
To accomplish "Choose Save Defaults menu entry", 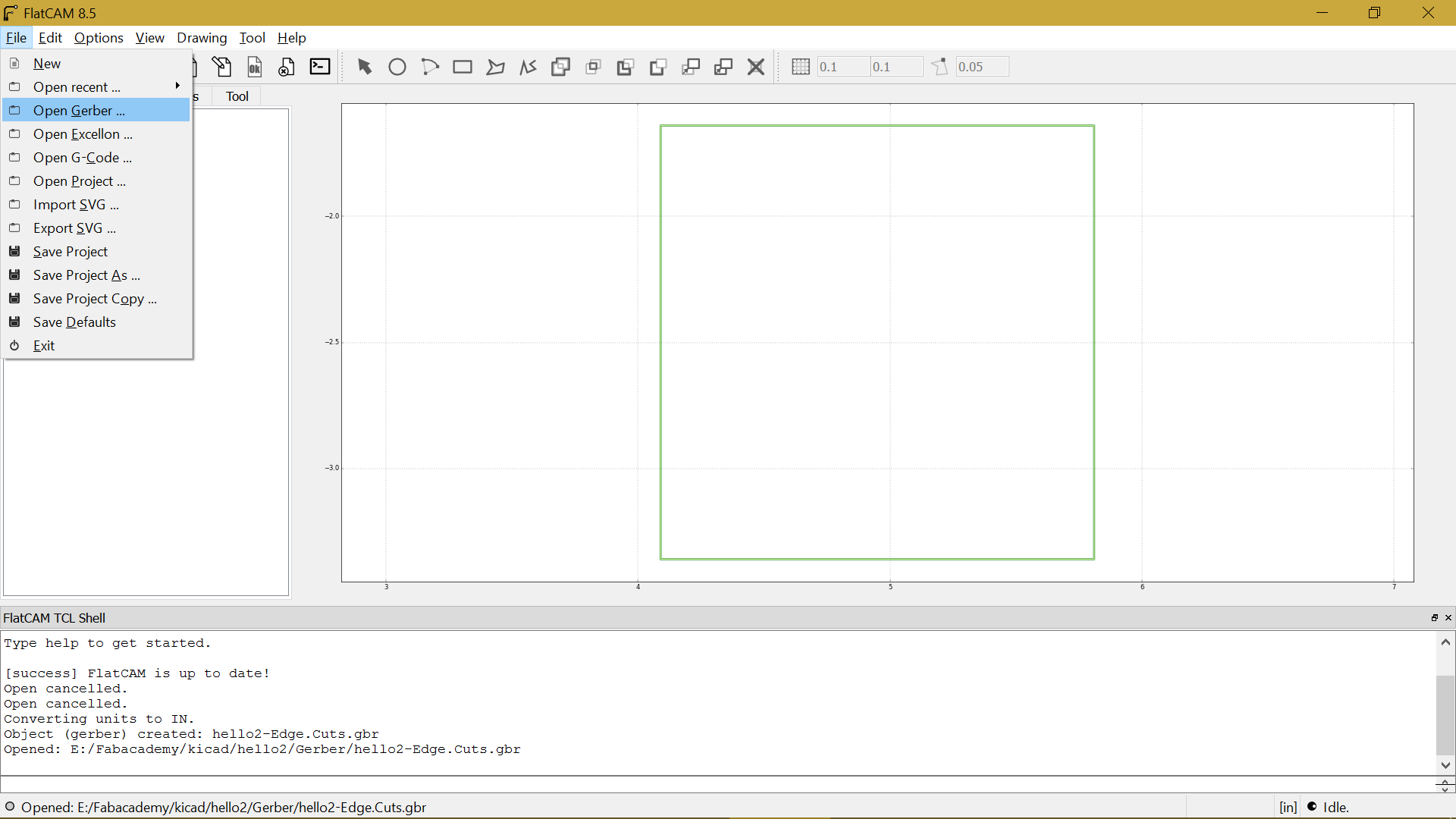I will click(96, 322).
